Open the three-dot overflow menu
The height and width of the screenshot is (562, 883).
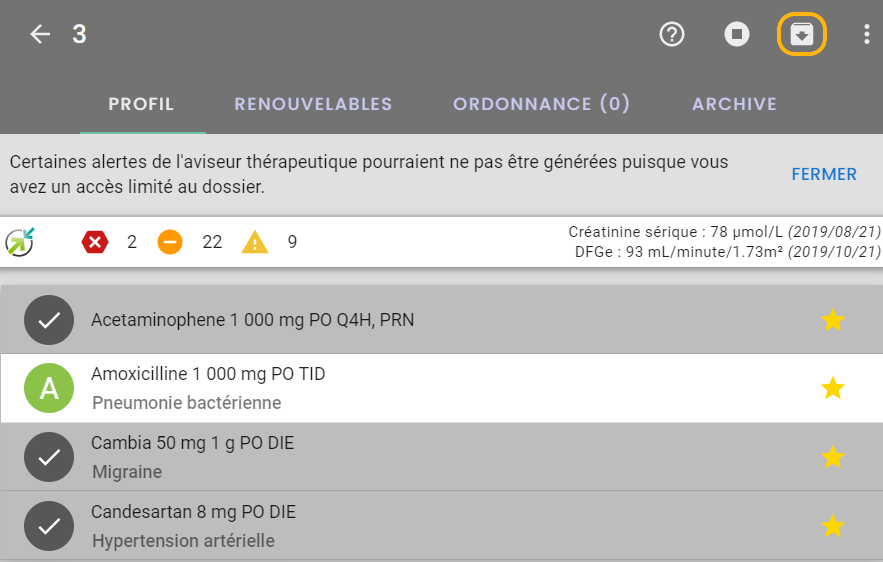(x=866, y=34)
